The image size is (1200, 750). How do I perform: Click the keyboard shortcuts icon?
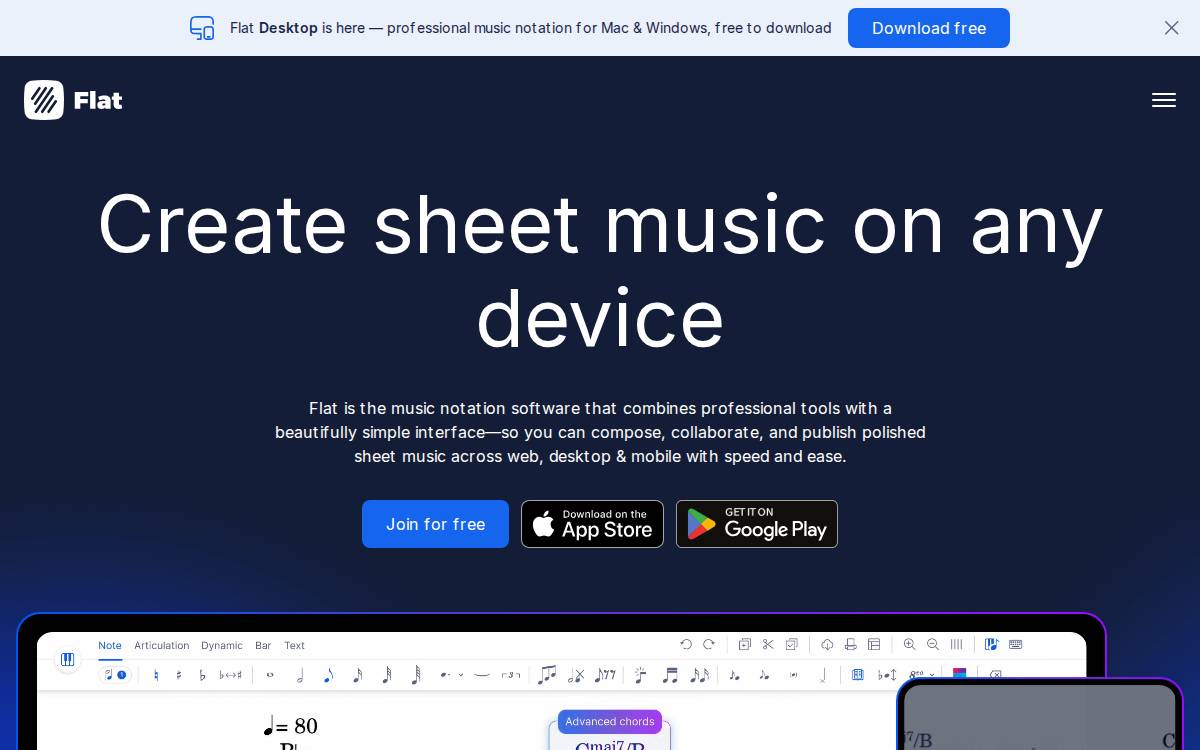[x=1016, y=645]
